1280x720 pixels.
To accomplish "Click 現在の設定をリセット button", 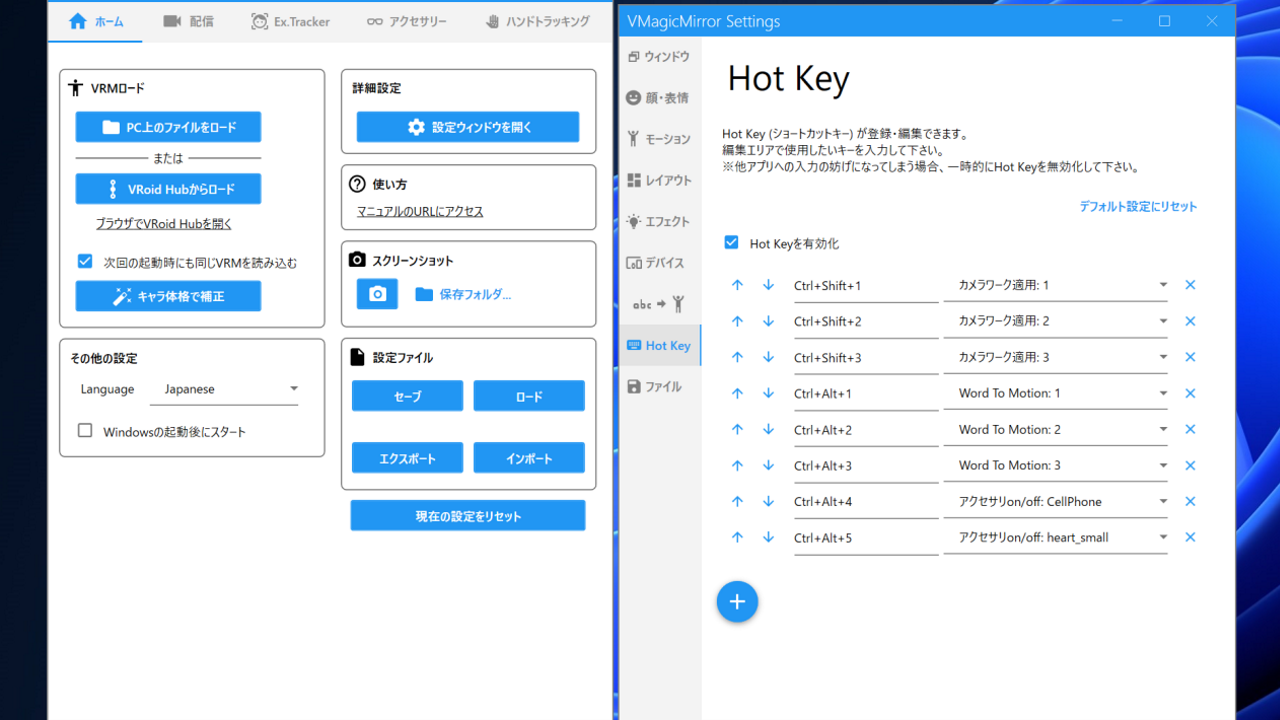I will [468, 516].
